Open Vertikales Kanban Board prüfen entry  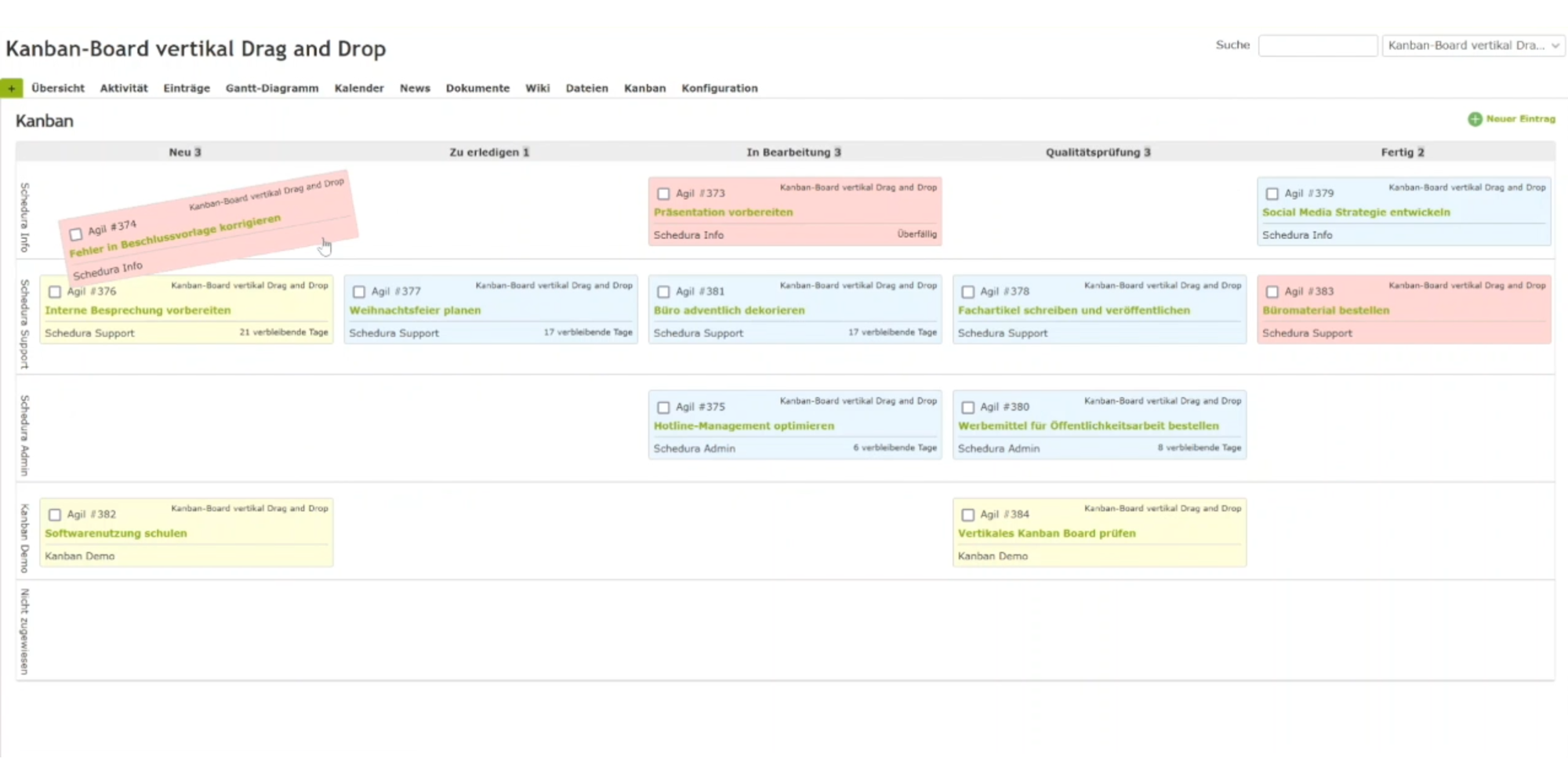pyautogui.click(x=1046, y=533)
